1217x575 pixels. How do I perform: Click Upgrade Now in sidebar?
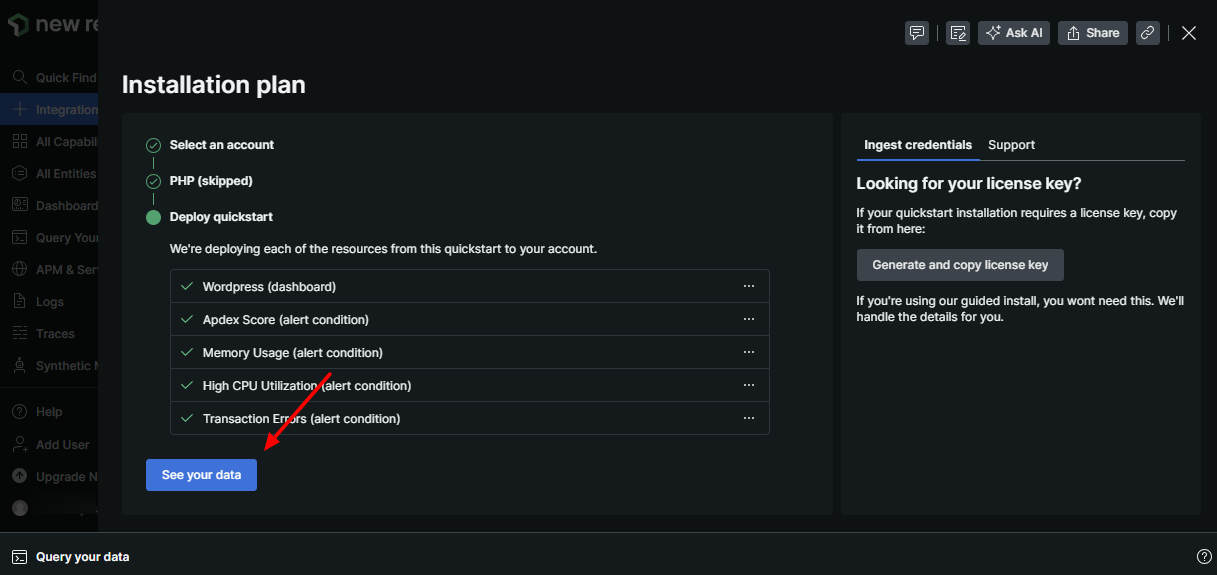49,477
